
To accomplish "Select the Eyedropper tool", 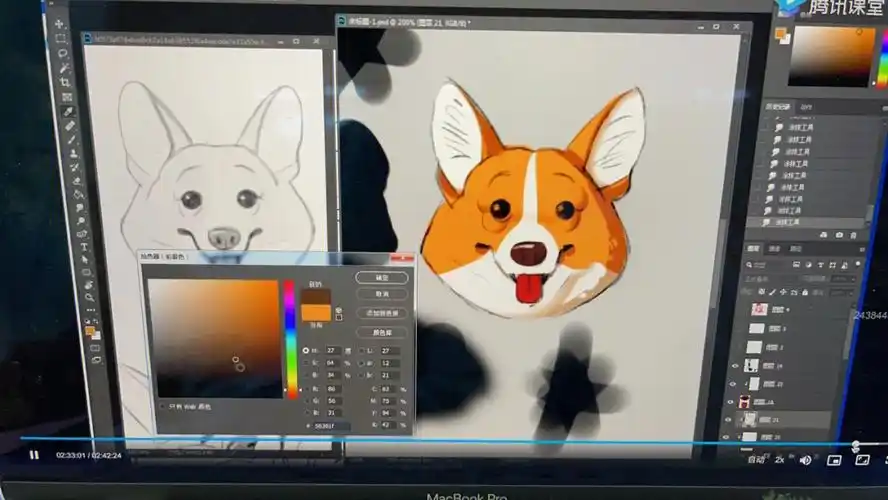I will [x=68, y=112].
